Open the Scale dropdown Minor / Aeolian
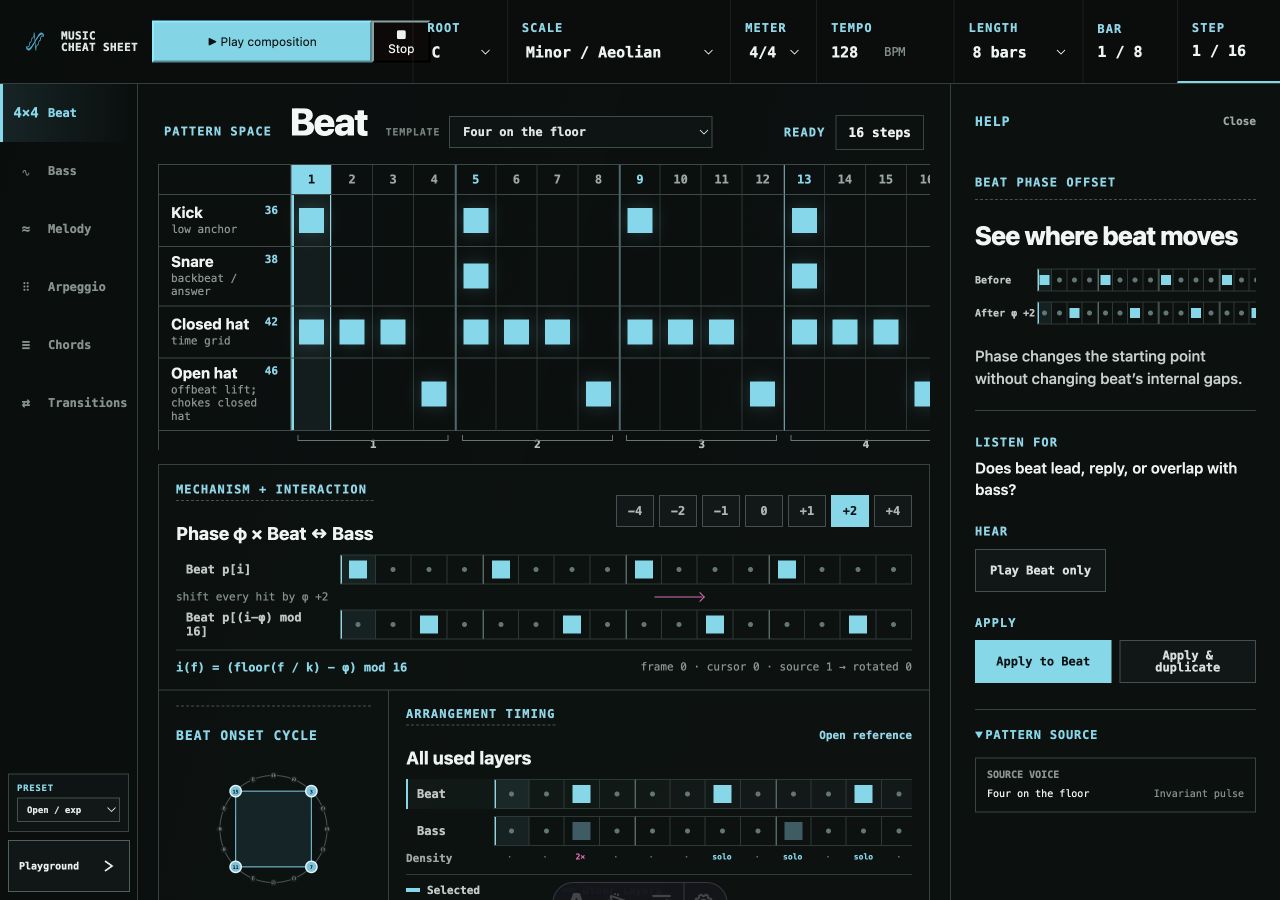 (x=620, y=52)
